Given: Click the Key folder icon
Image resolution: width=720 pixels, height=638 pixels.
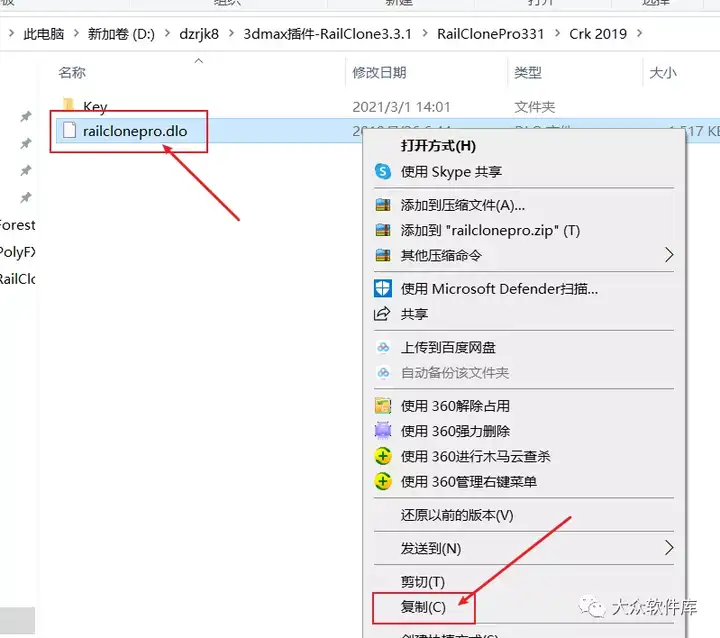Looking at the screenshot, I should (68, 105).
